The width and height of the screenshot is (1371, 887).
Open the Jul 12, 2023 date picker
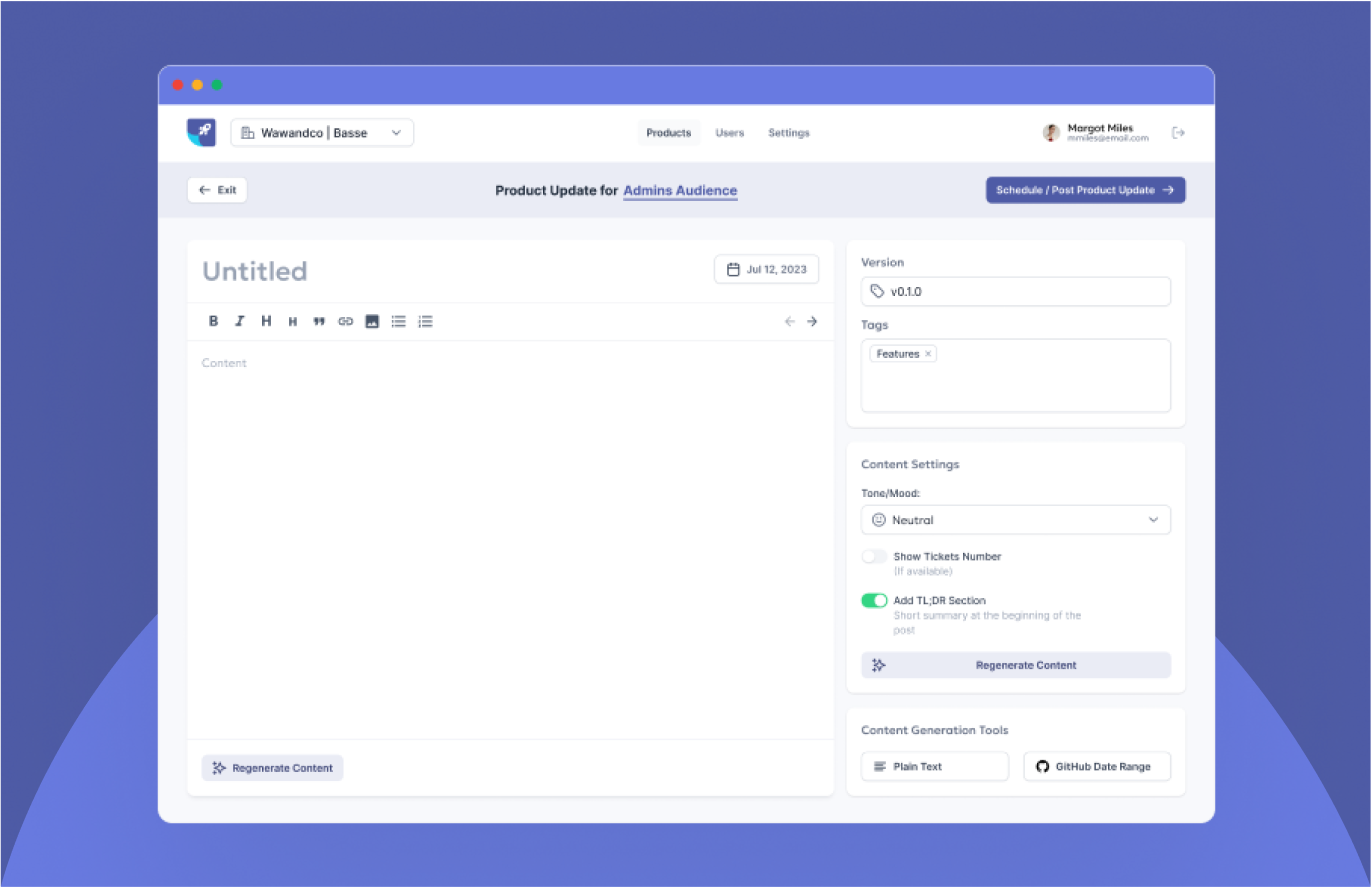(766, 269)
